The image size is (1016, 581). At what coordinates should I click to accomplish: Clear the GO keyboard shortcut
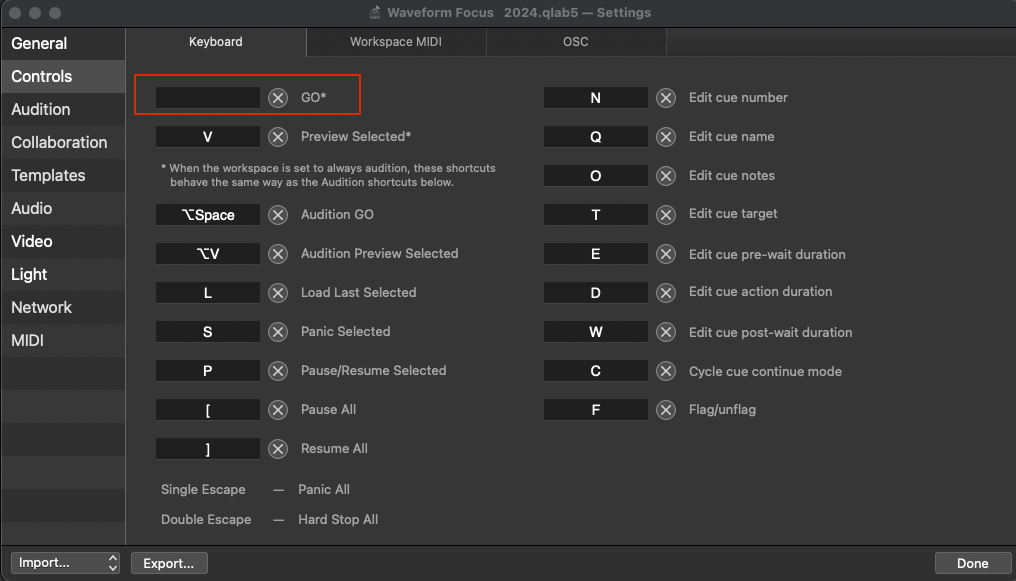278,98
